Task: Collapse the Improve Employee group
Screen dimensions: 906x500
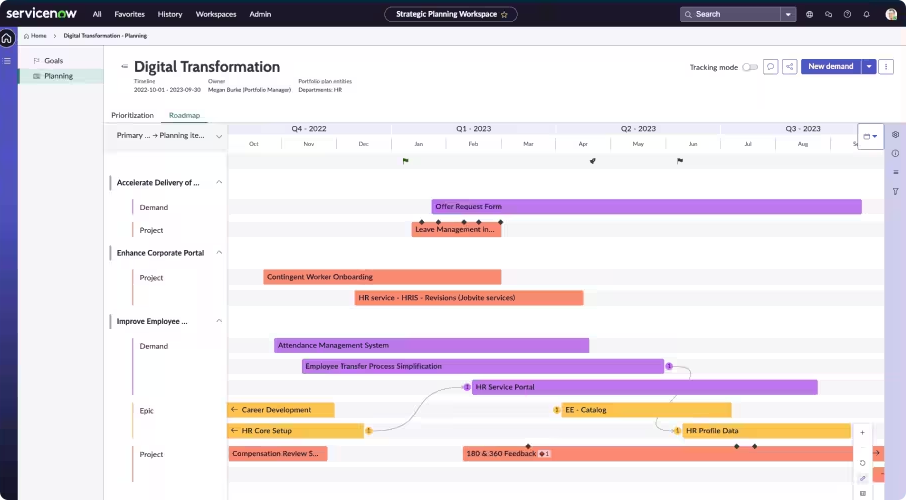Action: pyautogui.click(x=219, y=322)
